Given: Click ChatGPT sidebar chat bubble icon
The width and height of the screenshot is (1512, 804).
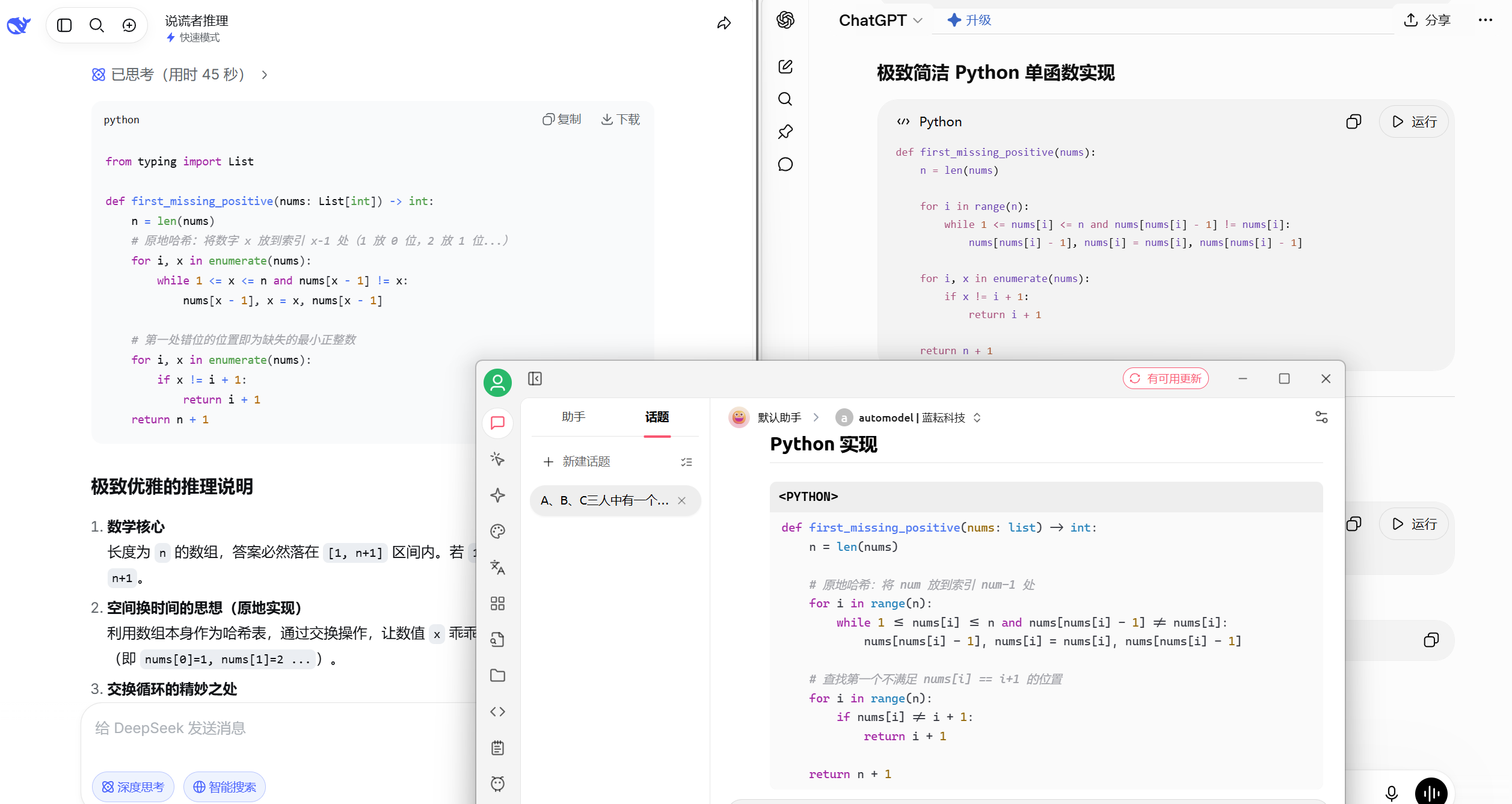Looking at the screenshot, I should (x=785, y=164).
